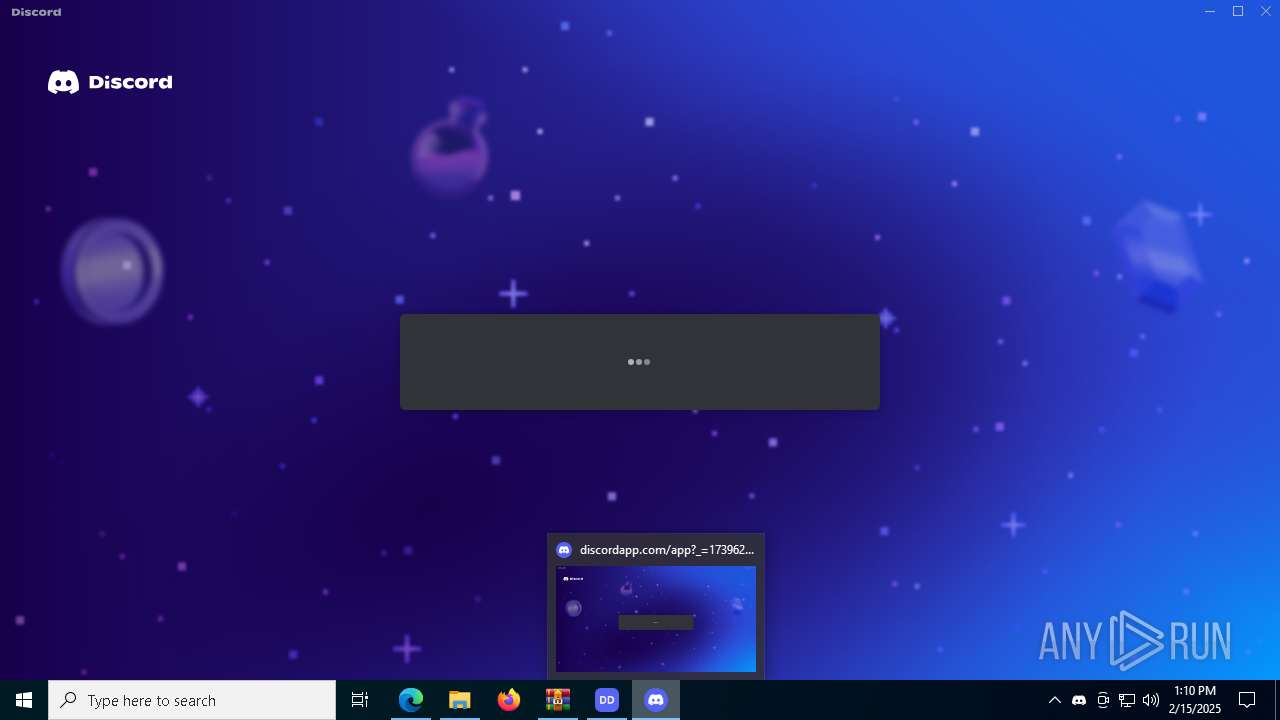Launch Microsoft Edge from the taskbar

[x=411, y=700]
